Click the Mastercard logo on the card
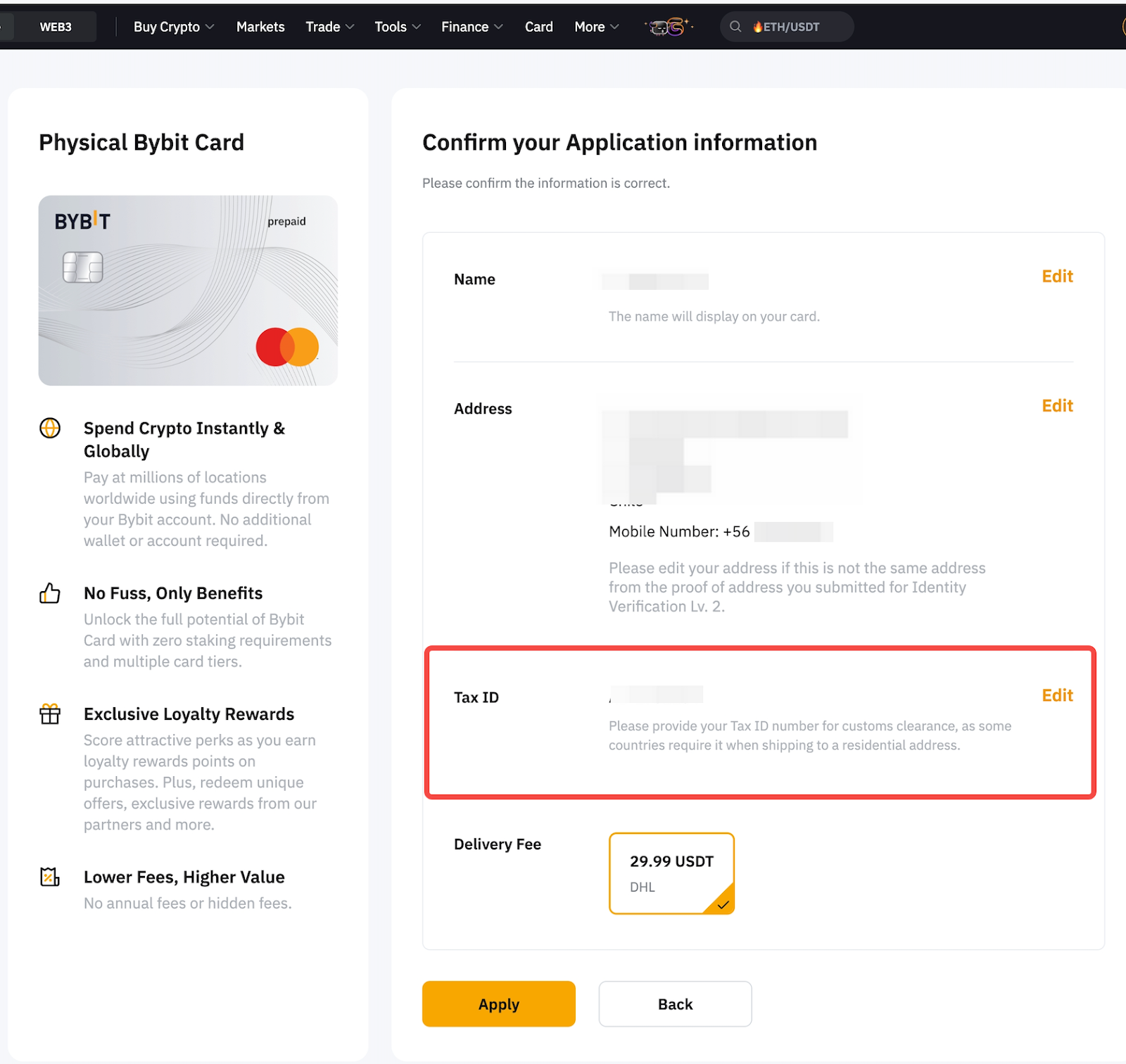1126x1064 pixels. coord(287,347)
